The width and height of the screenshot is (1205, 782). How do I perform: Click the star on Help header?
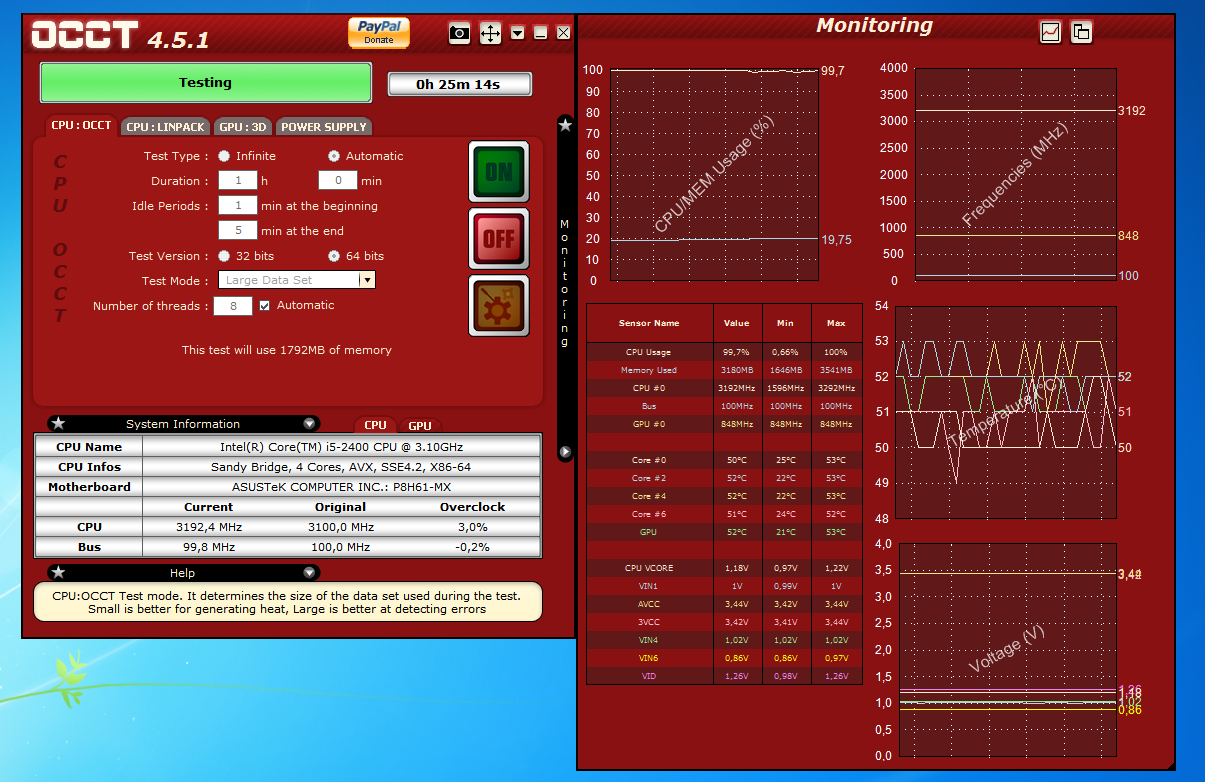[x=58, y=573]
